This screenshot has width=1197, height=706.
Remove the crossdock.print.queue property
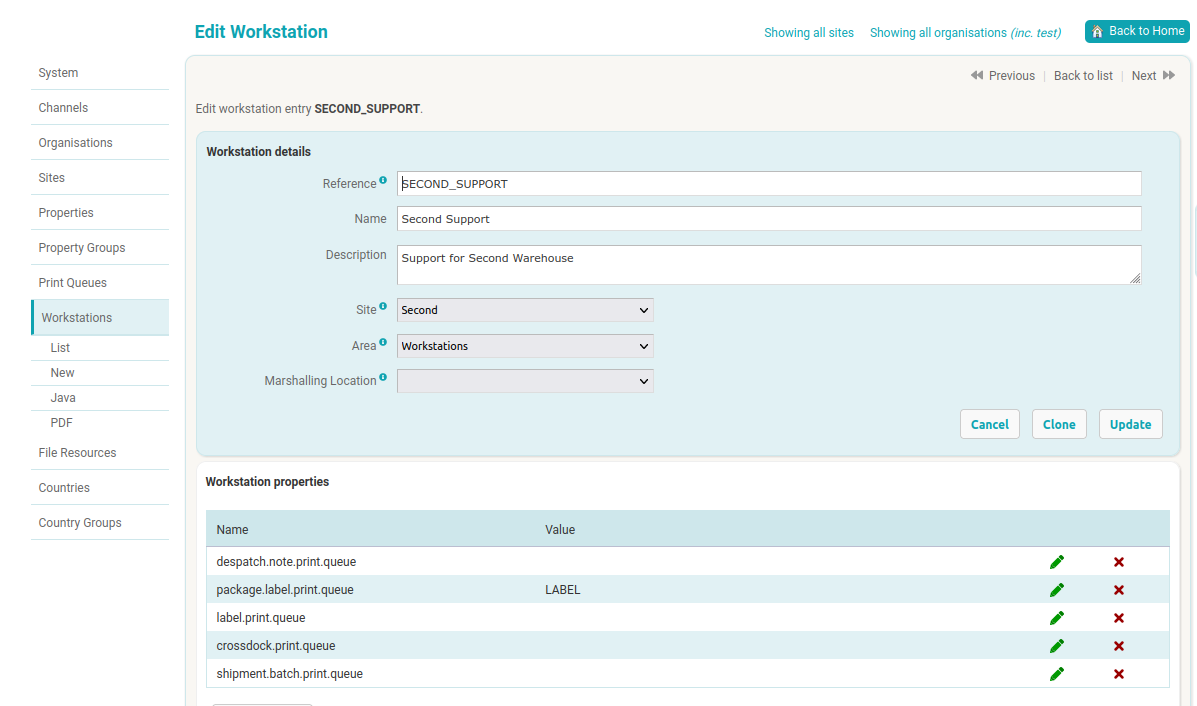point(1119,646)
